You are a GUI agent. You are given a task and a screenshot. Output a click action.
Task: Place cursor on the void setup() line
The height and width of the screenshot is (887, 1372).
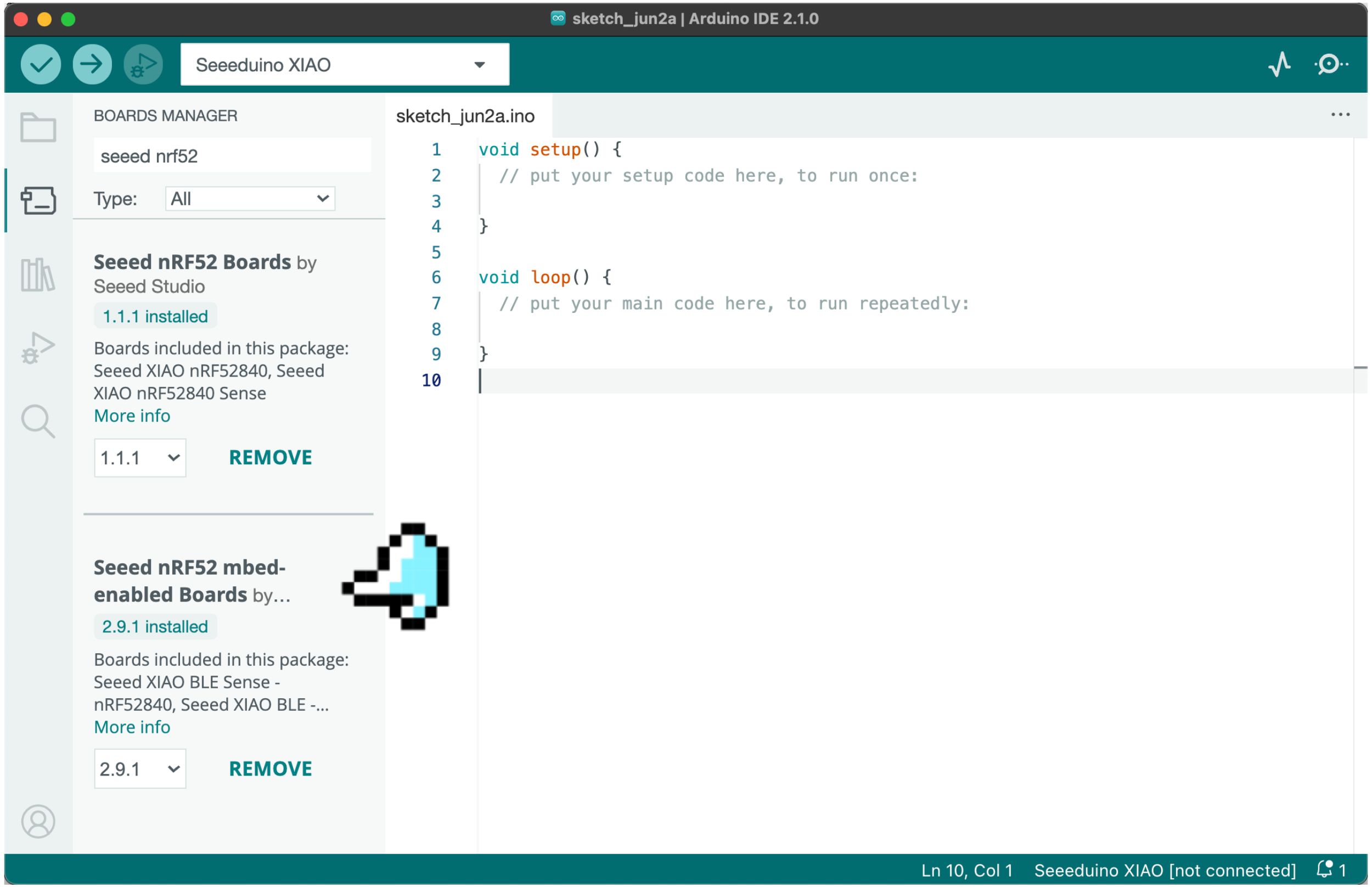click(x=550, y=149)
